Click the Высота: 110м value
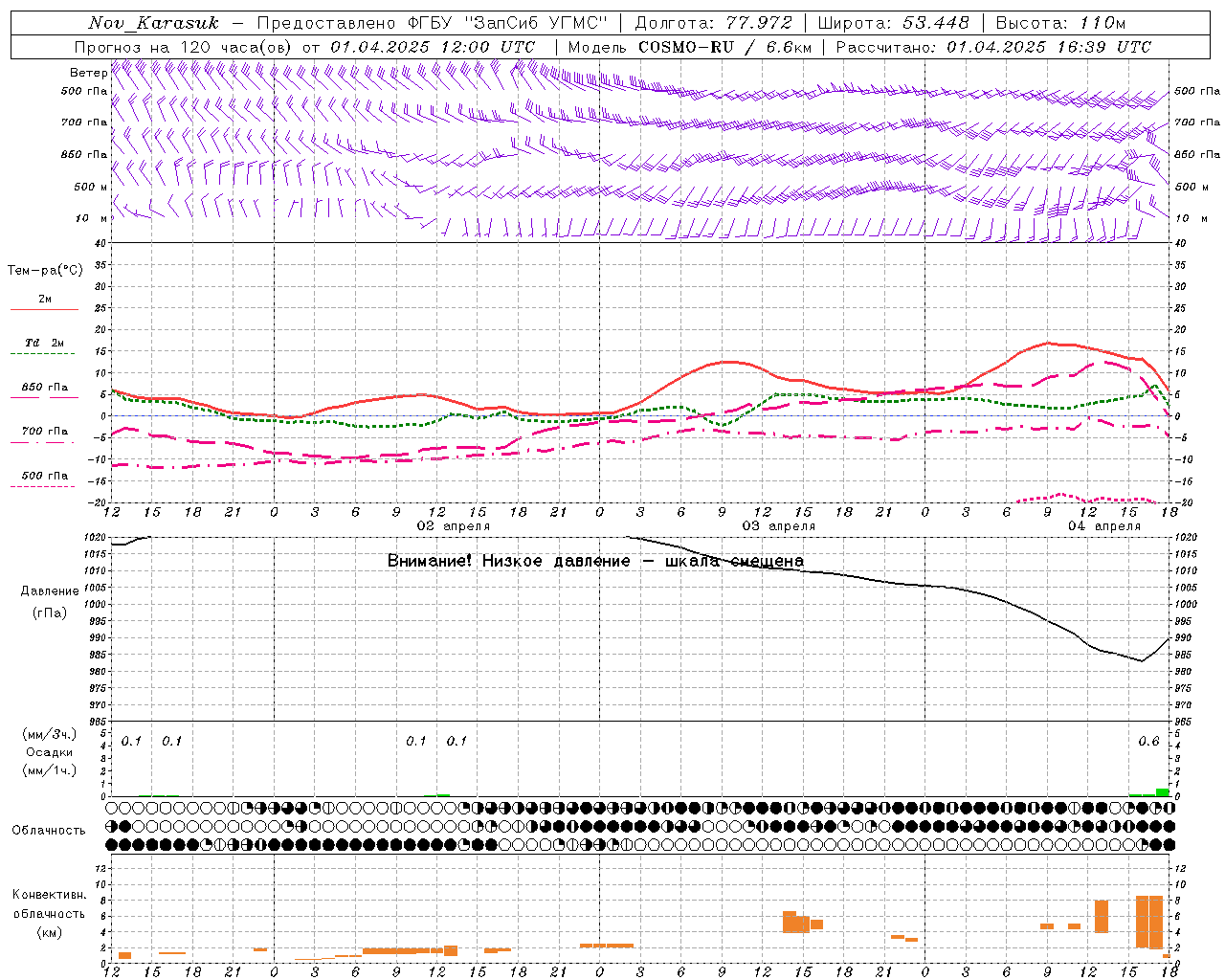The height and width of the screenshot is (980, 1225). coord(1060,23)
